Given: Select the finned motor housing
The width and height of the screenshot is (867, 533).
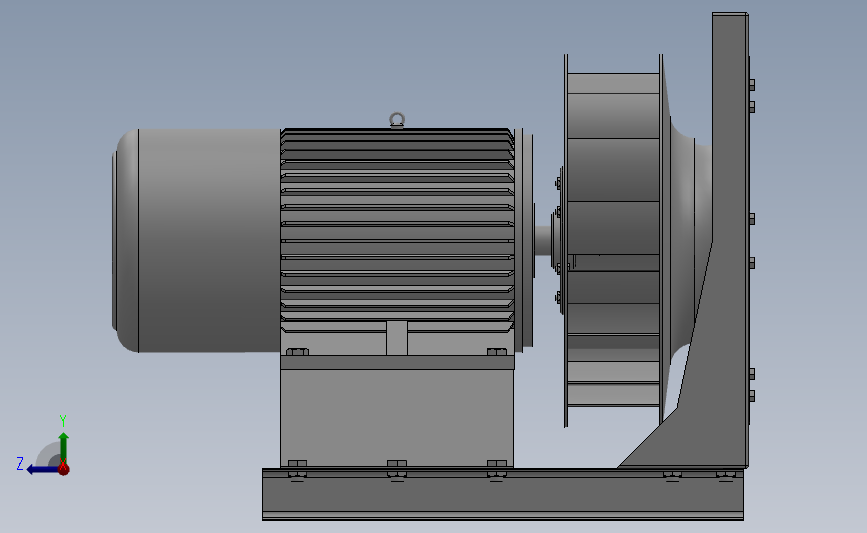Looking at the screenshot, I should tap(398, 232).
